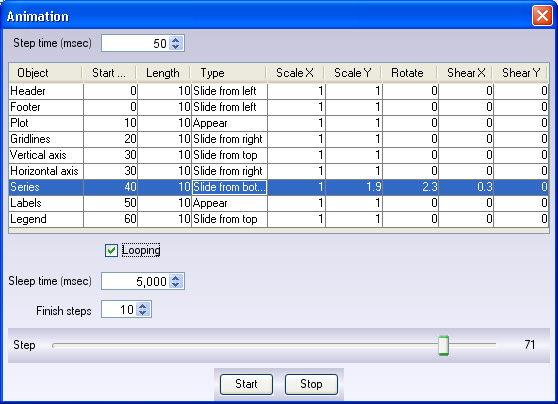Click the Step slider handle
Screen dimensions: 558x404
pos(443,345)
